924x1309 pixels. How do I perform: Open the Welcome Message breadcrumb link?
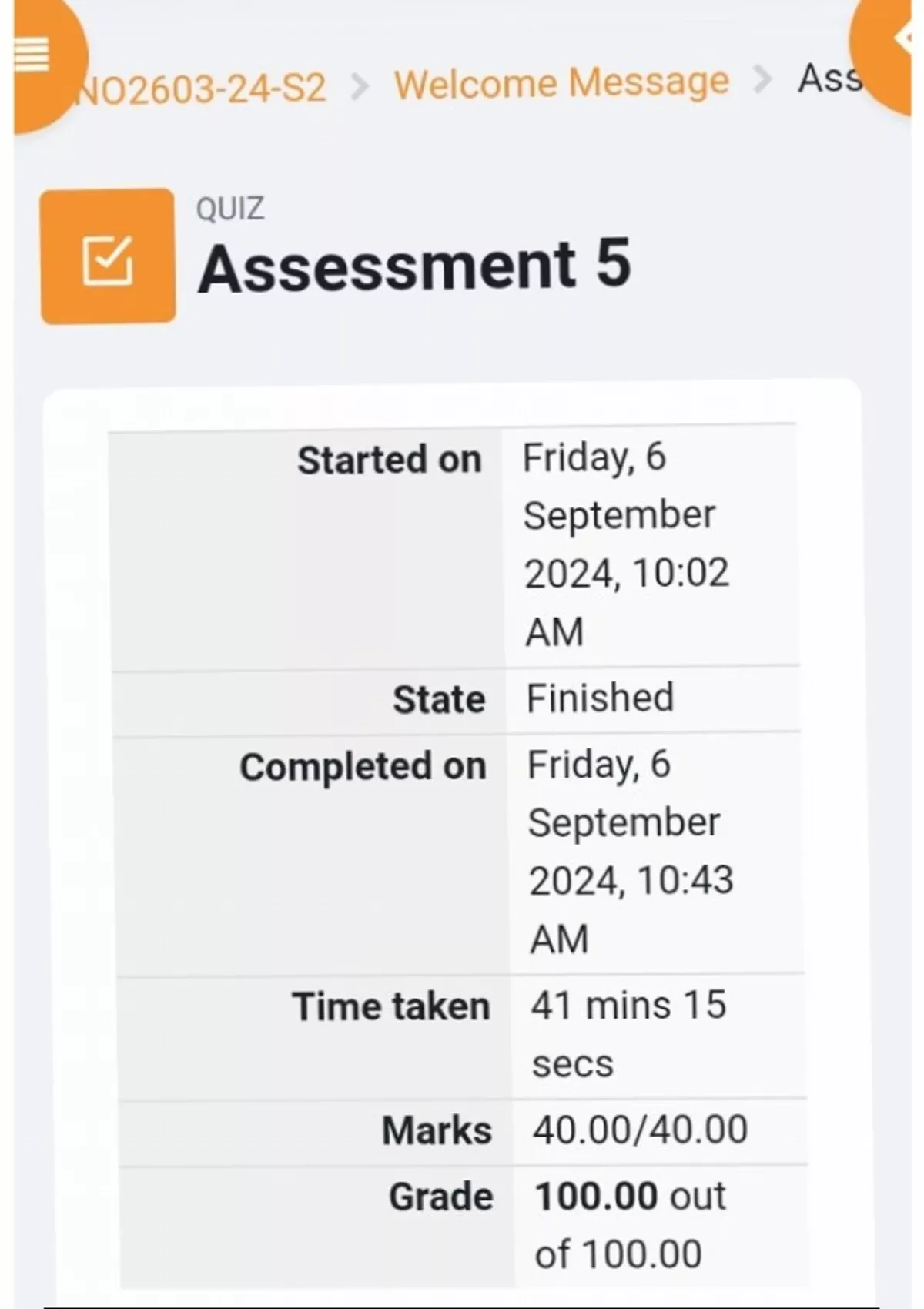(x=561, y=82)
